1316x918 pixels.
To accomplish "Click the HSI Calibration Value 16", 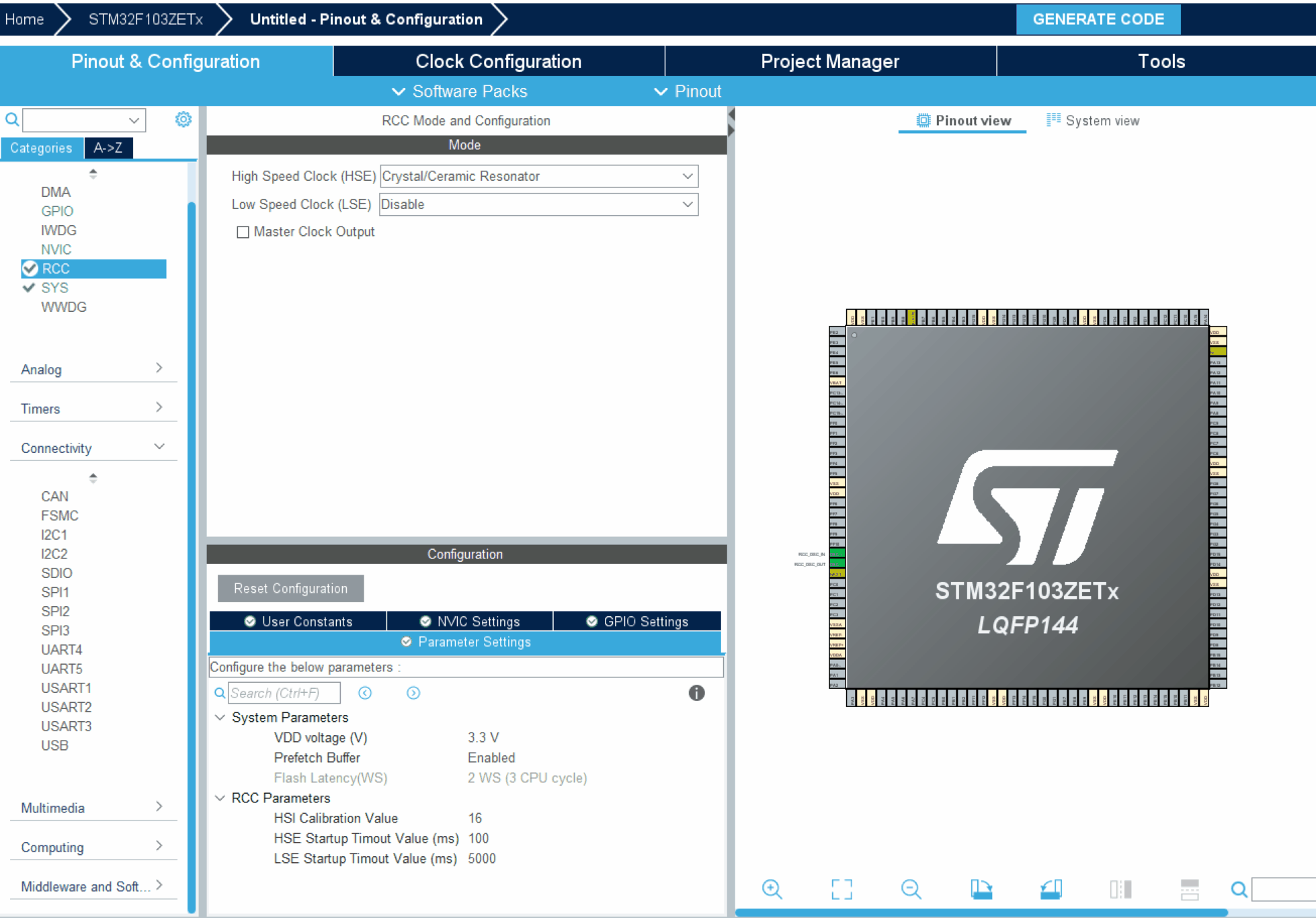I will pyautogui.click(x=475, y=818).
